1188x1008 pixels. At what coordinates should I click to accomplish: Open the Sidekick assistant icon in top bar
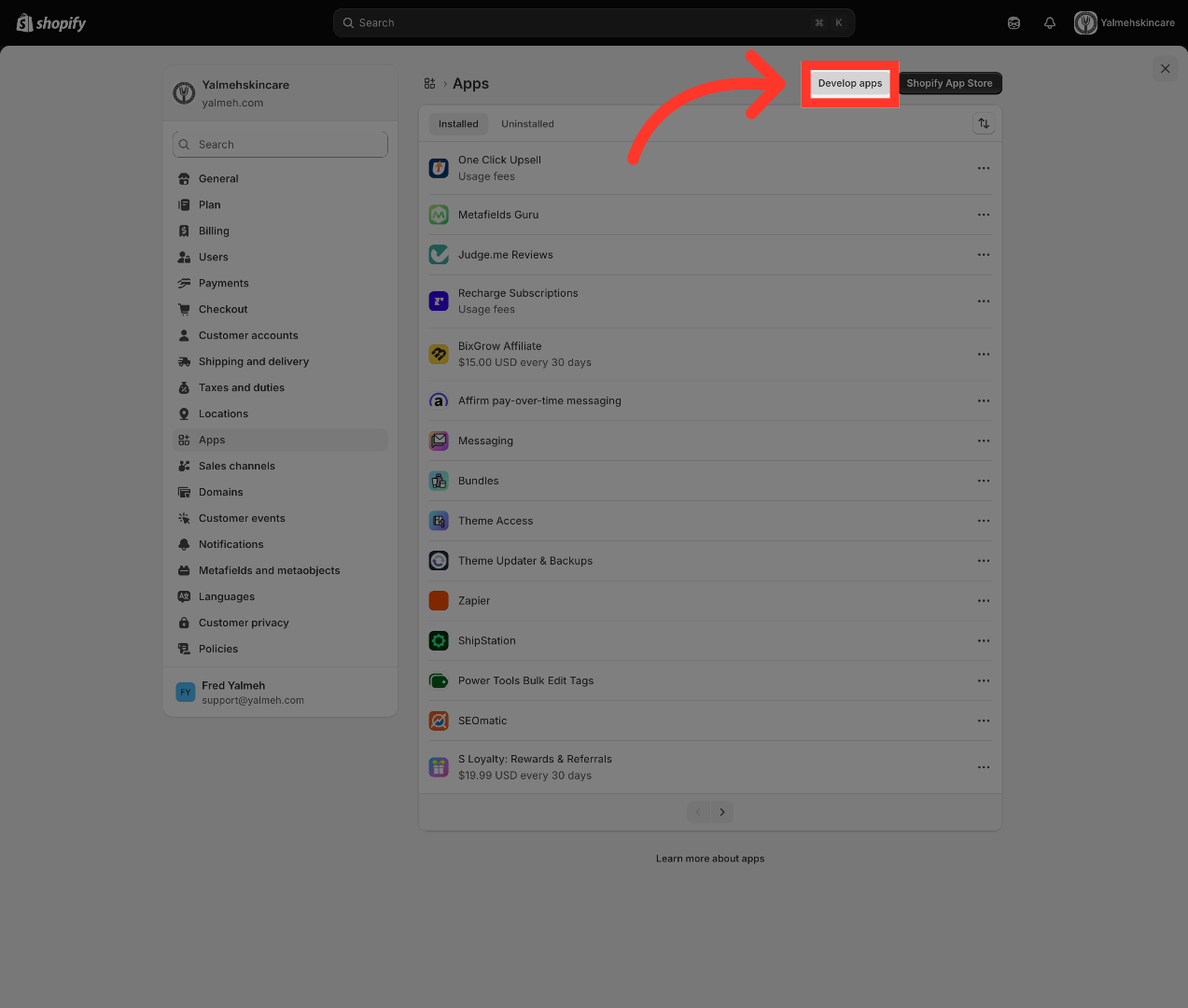coord(1014,23)
